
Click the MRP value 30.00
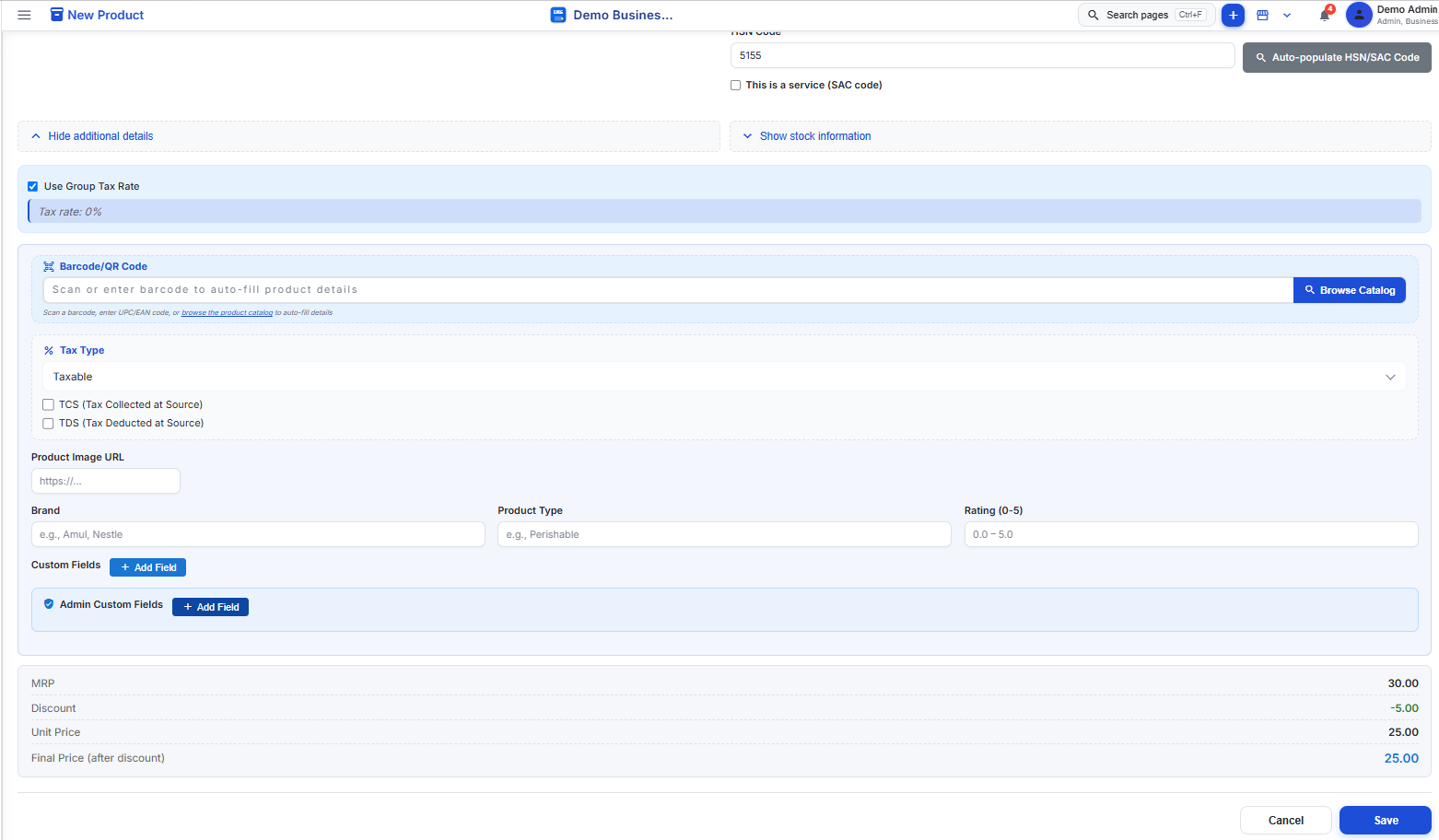[1403, 683]
